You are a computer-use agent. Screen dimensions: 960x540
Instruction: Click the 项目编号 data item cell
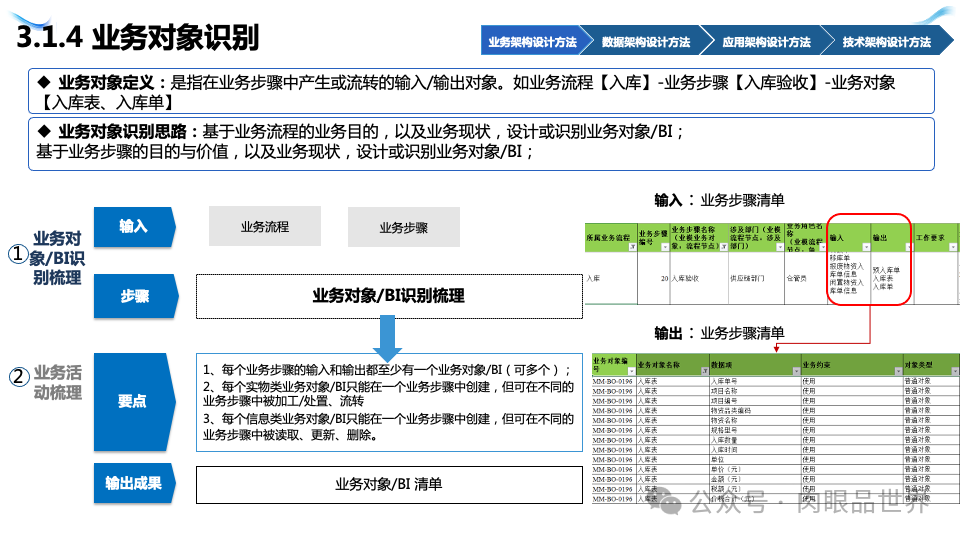click(756, 400)
